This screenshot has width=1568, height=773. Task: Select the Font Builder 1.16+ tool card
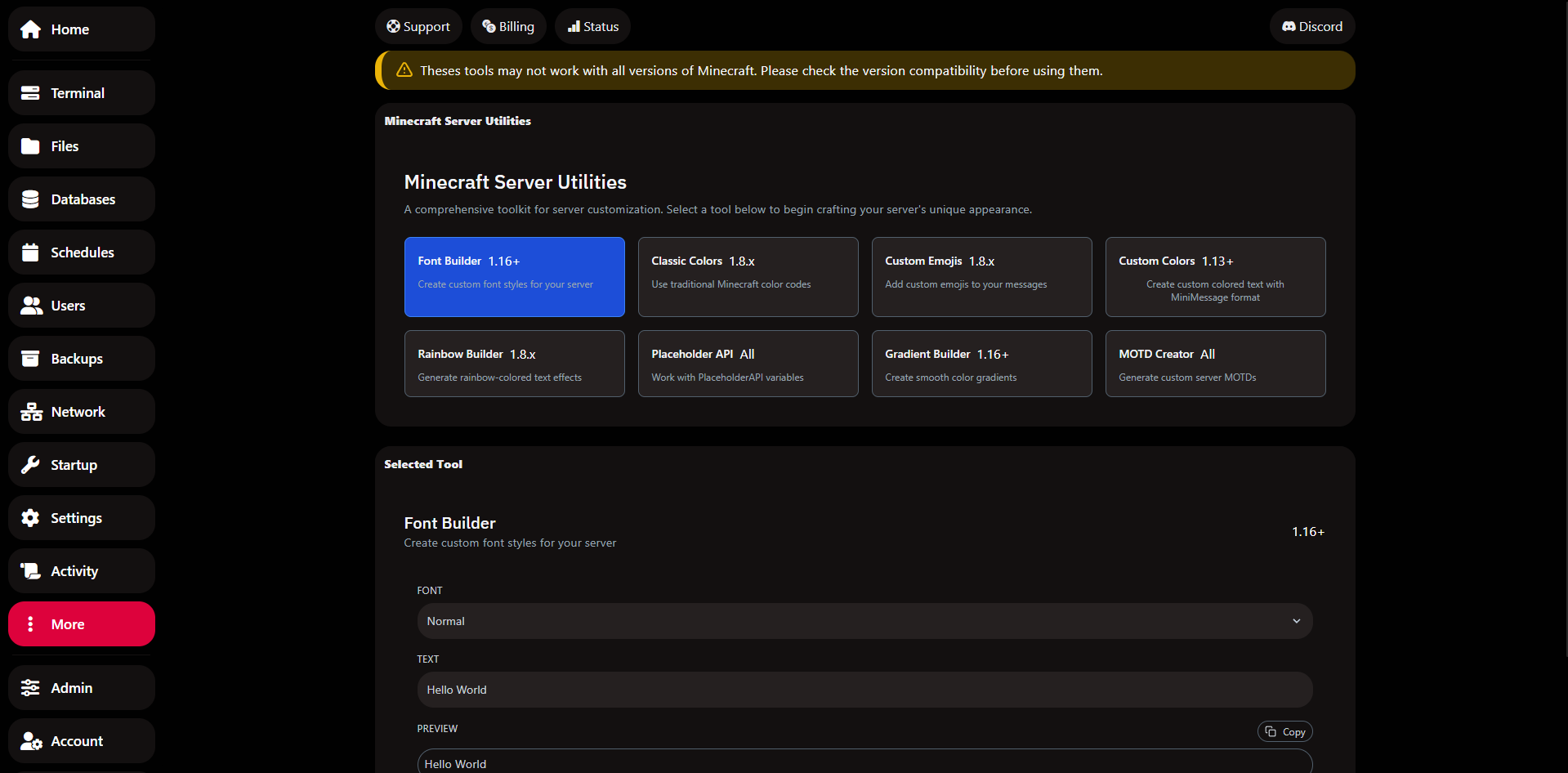click(x=515, y=277)
